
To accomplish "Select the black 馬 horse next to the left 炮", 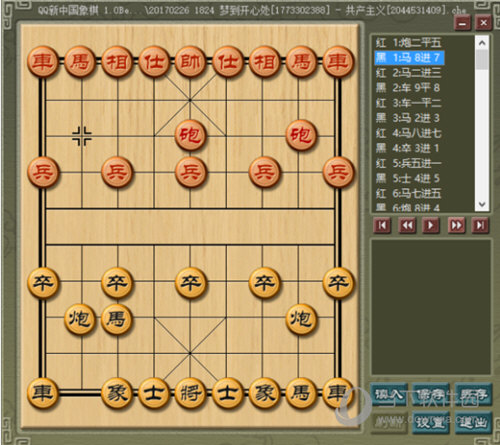I will [x=117, y=319].
